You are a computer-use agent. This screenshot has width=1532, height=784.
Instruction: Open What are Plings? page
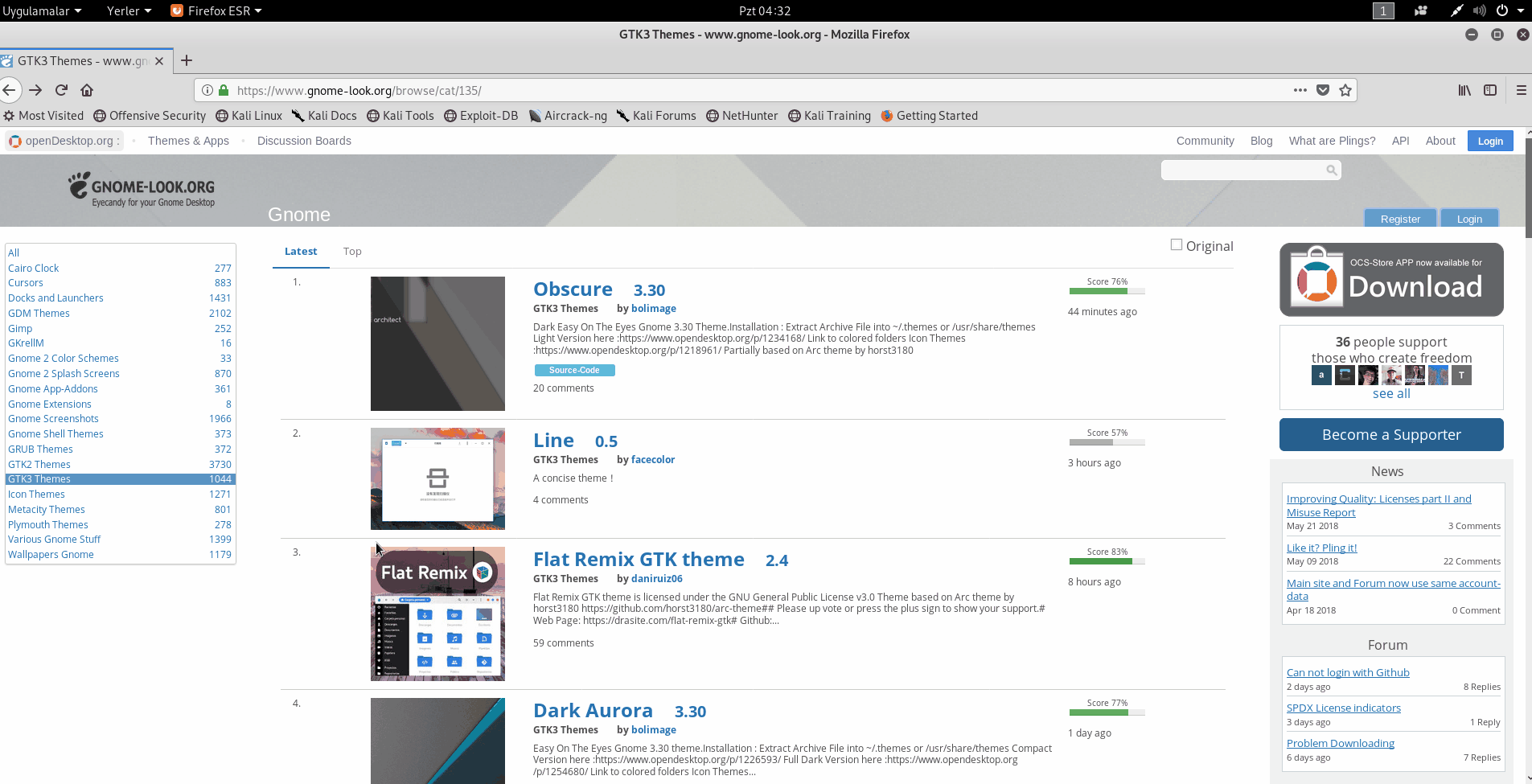[x=1332, y=141]
